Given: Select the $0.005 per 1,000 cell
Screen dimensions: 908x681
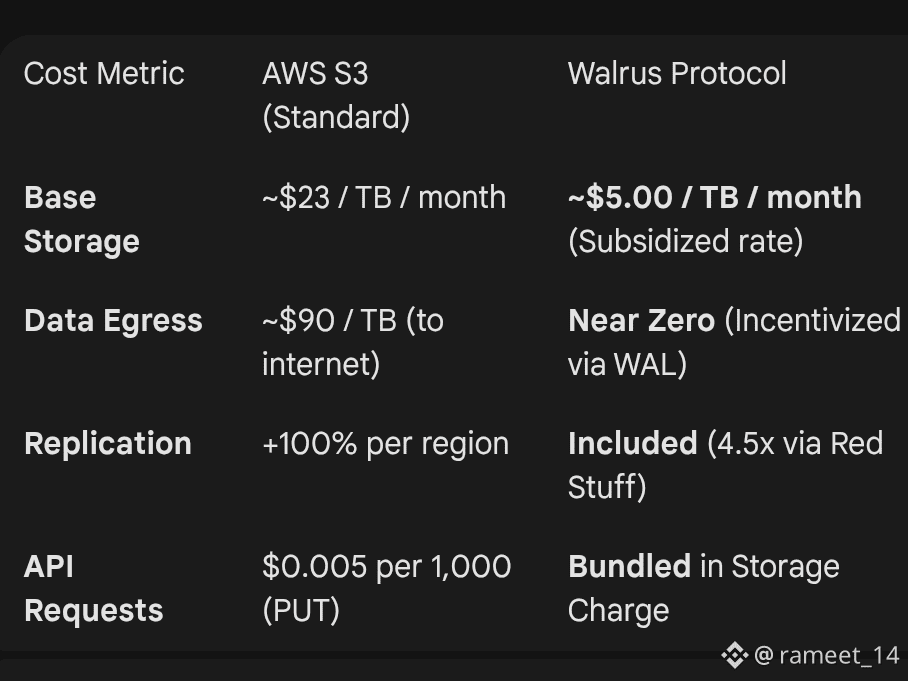Looking at the screenshot, I should click(x=386, y=567).
